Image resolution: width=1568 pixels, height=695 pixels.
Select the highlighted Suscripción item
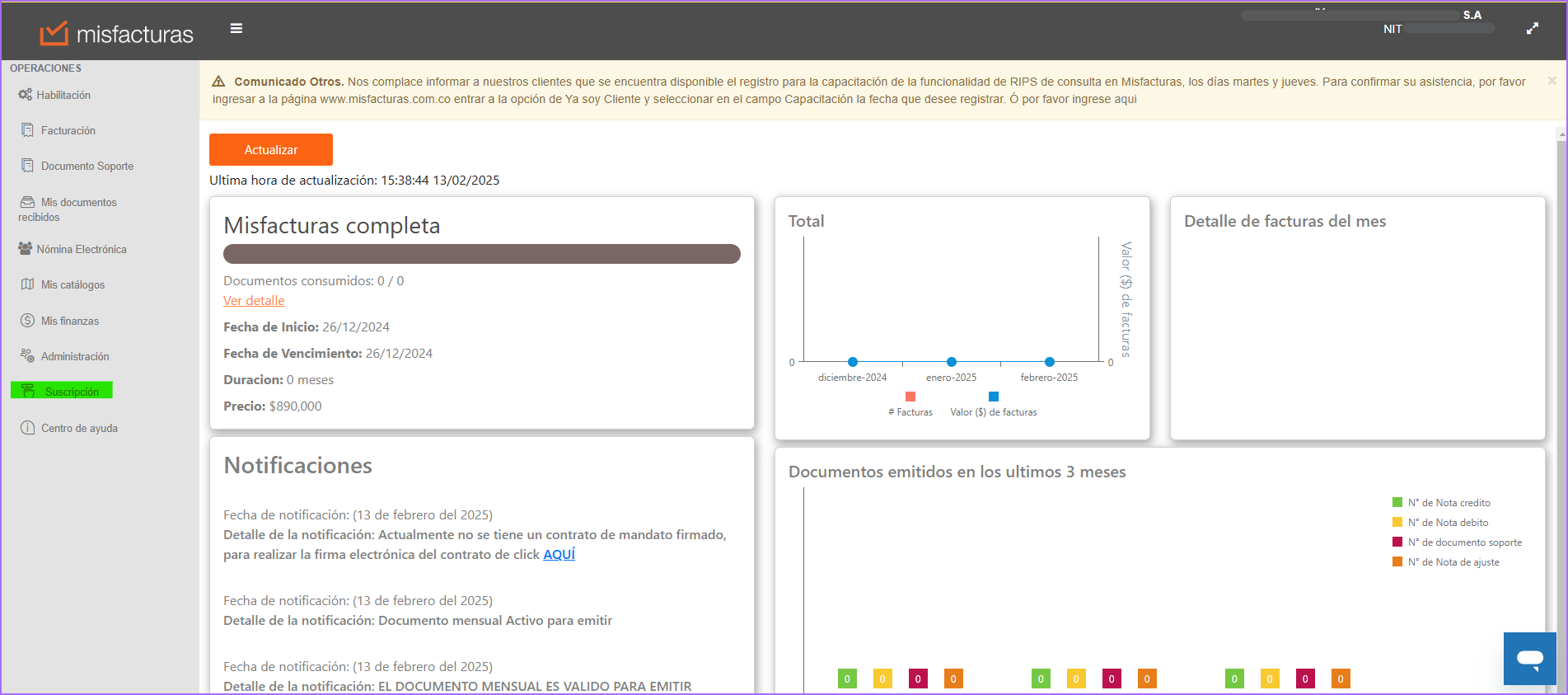pos(62,391)
